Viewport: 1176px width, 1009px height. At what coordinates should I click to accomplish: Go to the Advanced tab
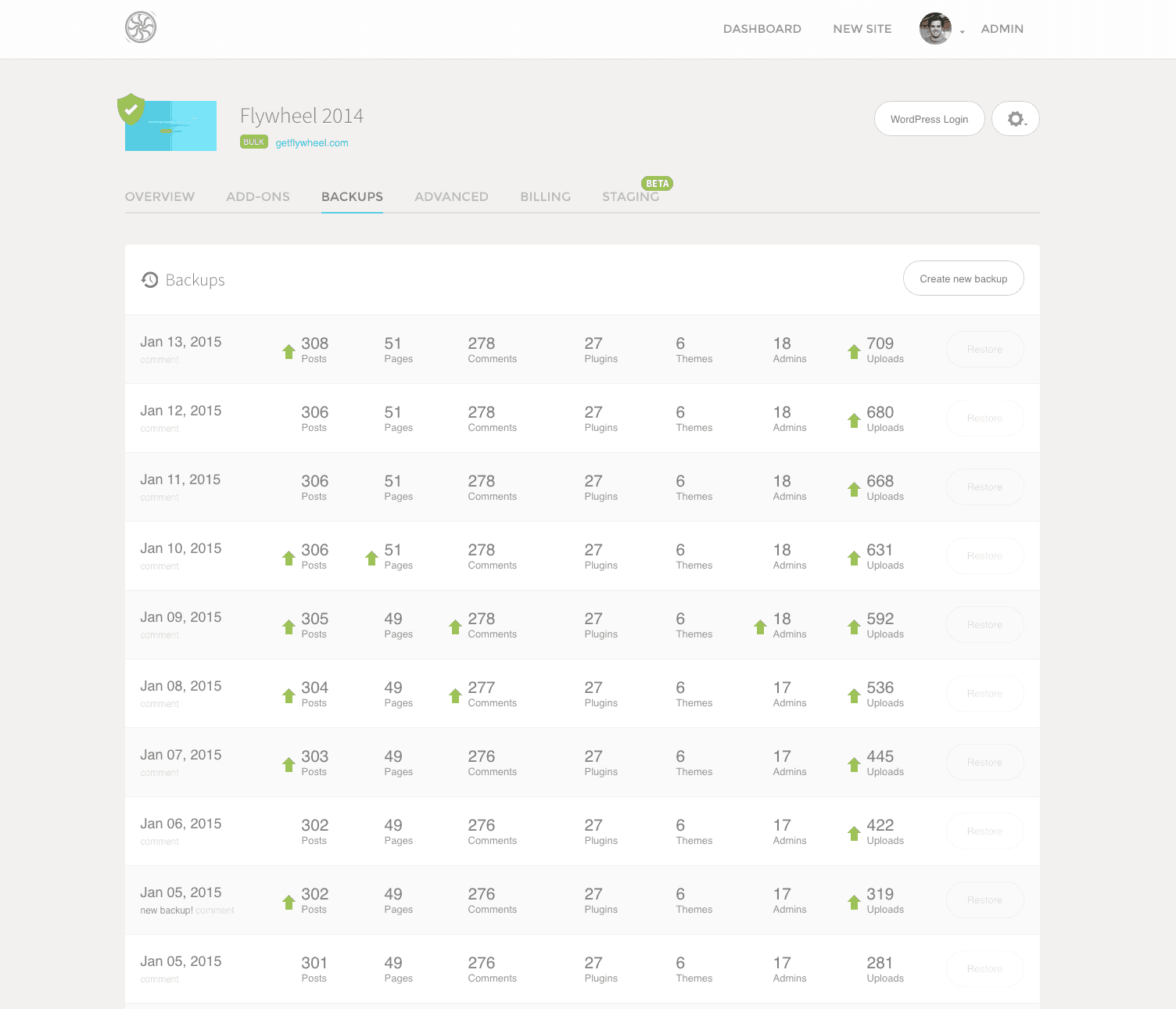(451, 196)
